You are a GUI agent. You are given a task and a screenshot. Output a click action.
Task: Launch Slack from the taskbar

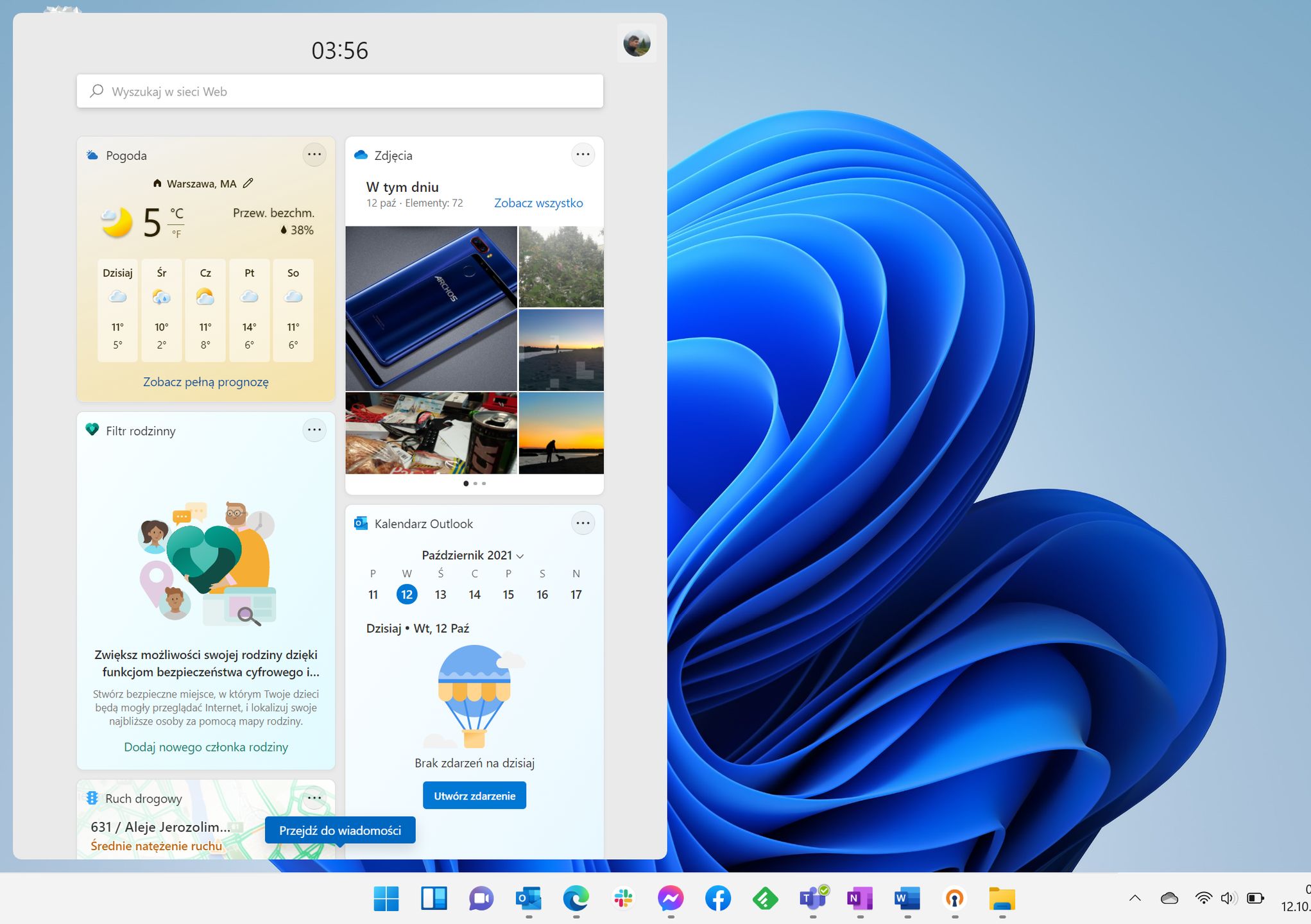point(623,898)
